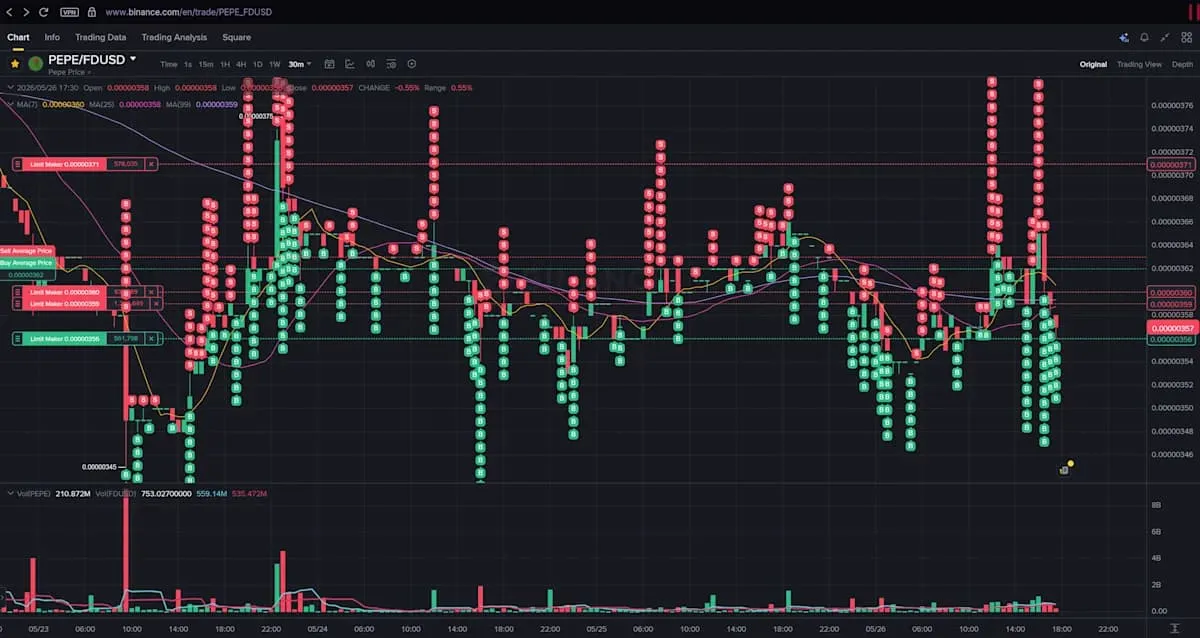The image size is (1200, 638).
Task: Click the browser back arrow
Action: 10,12
